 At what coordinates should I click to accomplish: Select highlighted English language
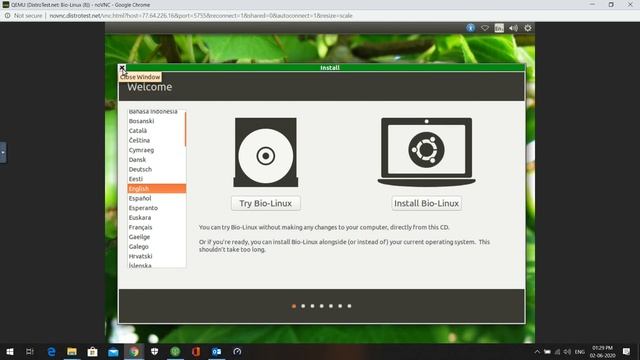[157, 189]
